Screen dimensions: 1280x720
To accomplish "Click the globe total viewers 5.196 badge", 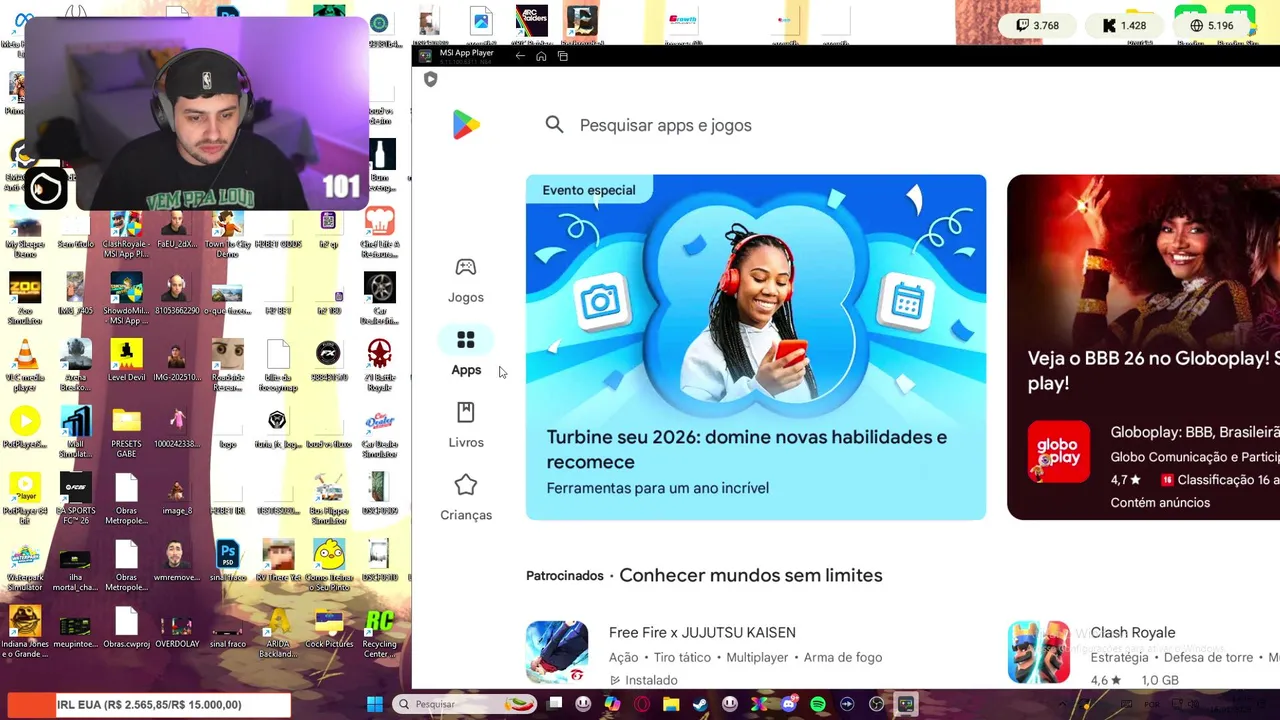I will [x=1212, y=26].
